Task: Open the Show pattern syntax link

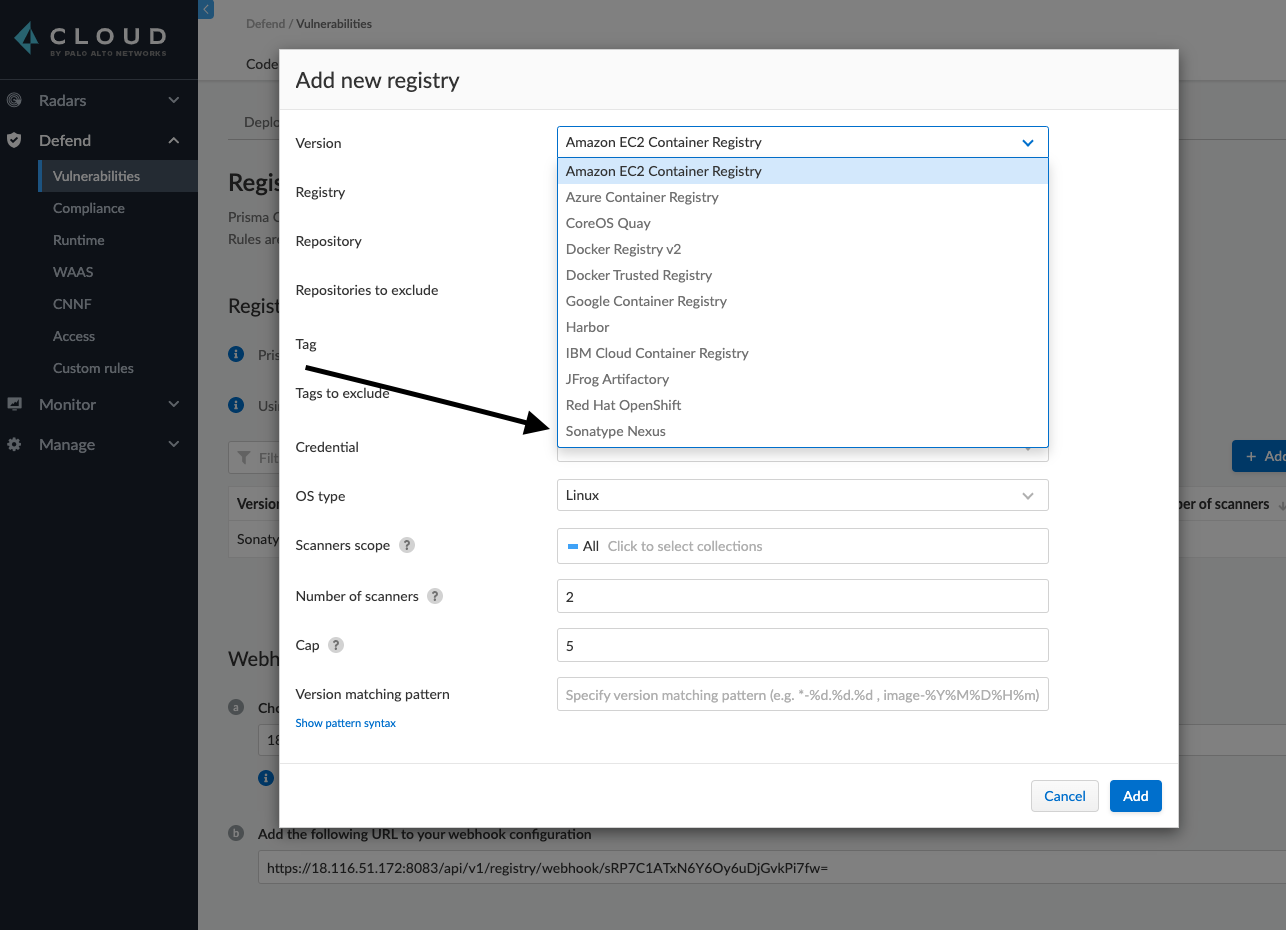Action: (345, 723)
